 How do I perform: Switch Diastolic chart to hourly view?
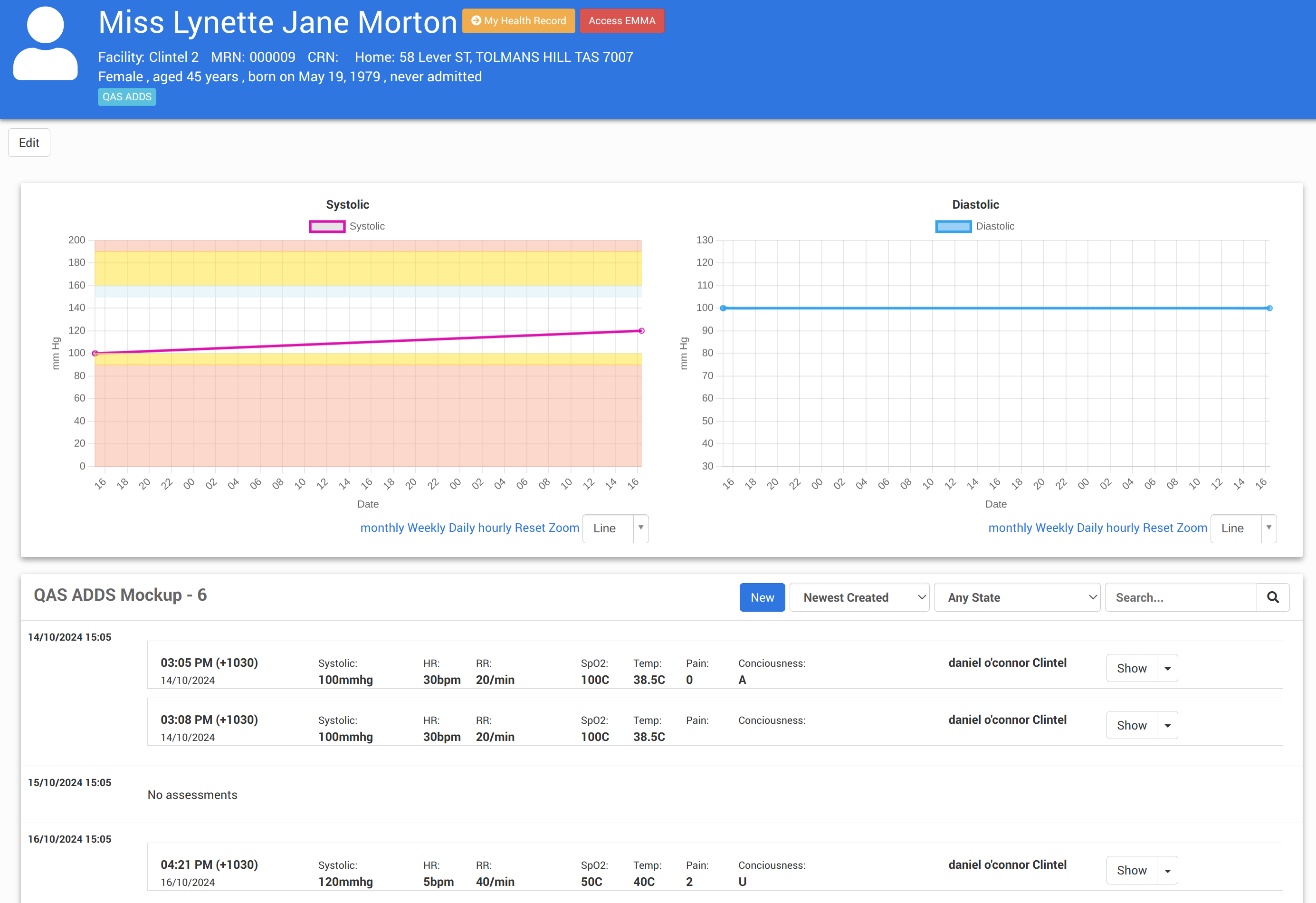(1122, 528)
